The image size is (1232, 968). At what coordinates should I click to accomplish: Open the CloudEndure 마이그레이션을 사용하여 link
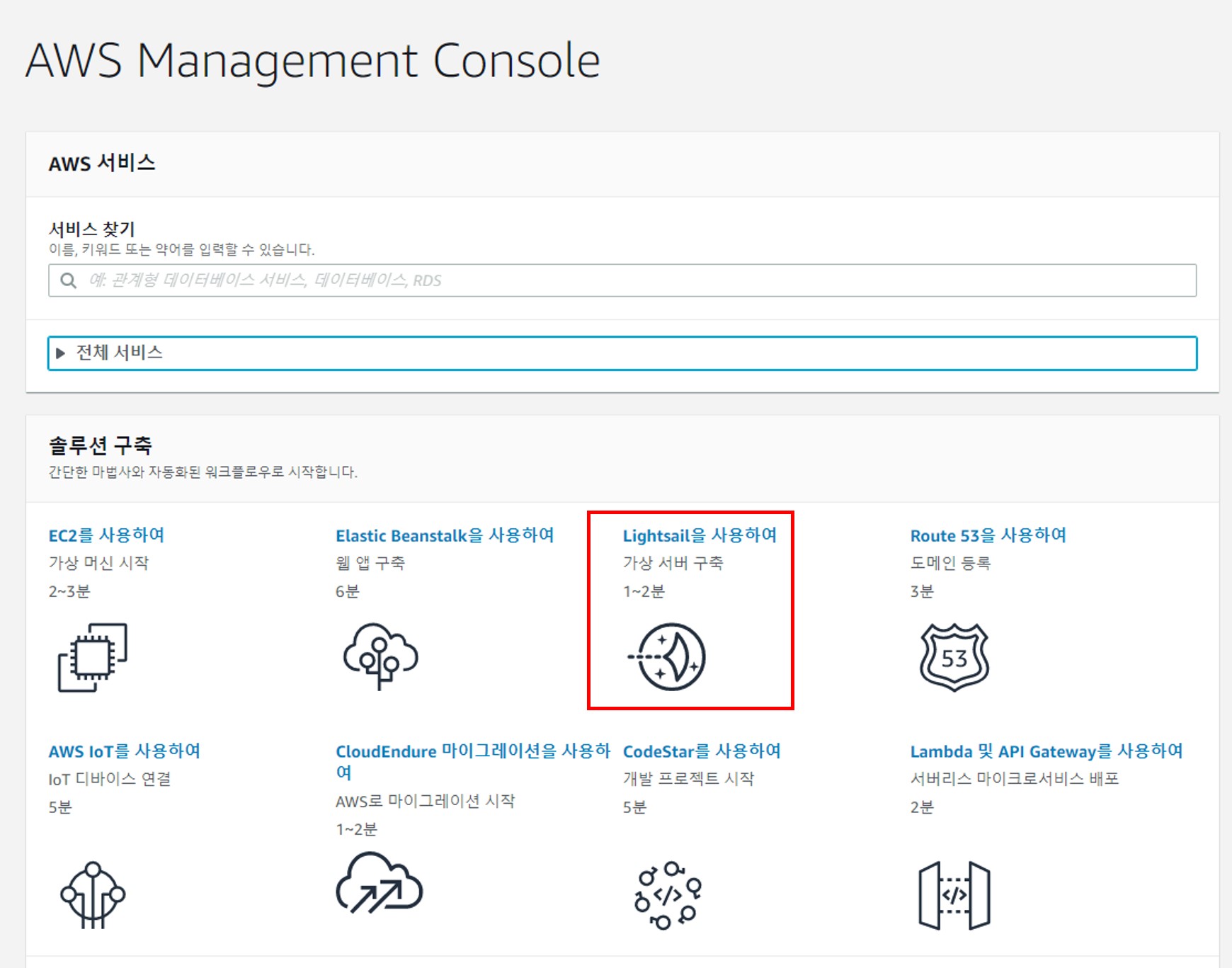click(x=472, y=761)
